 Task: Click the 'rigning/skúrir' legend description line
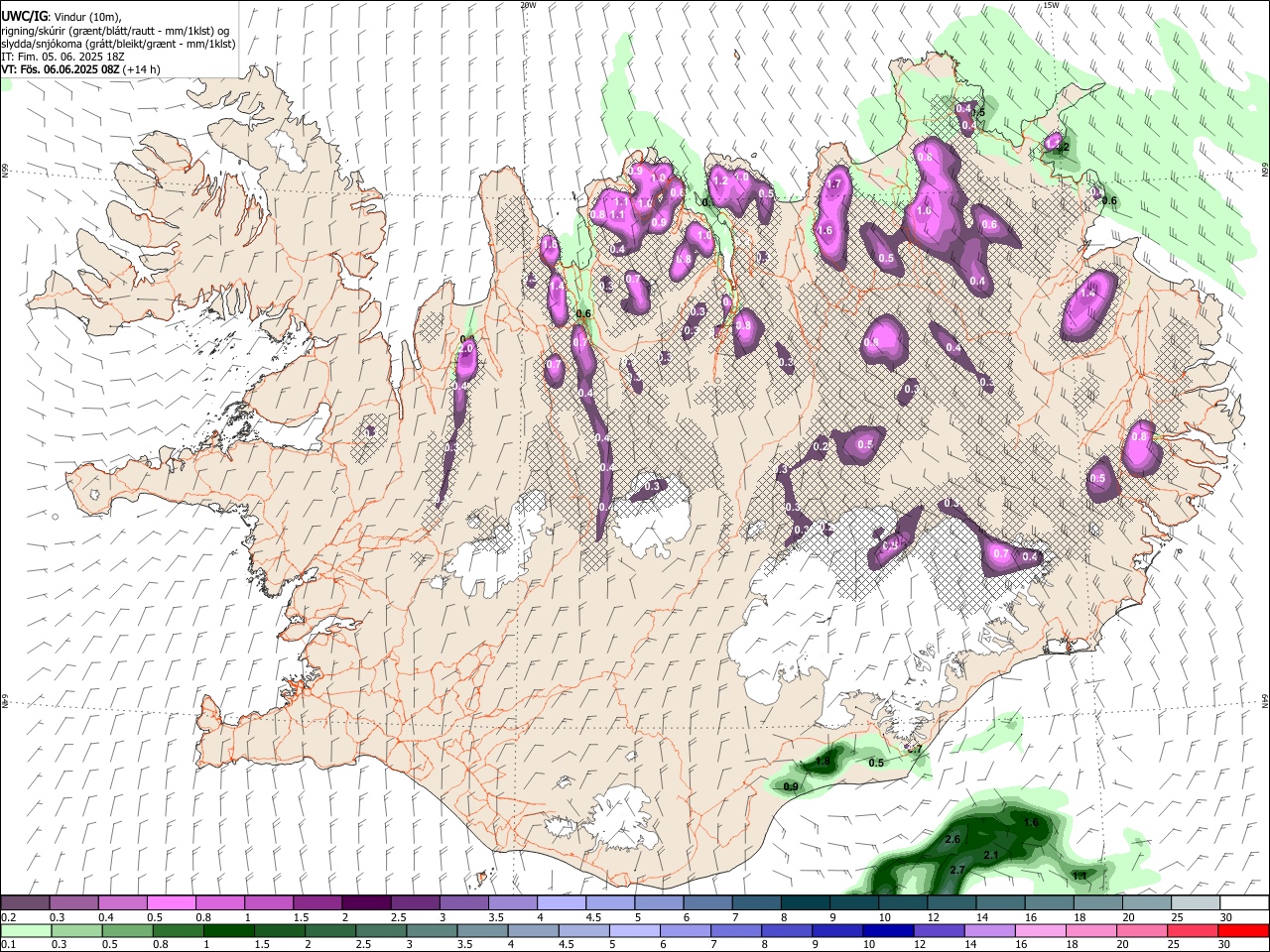pyautogui.click(x=115, y=31)
